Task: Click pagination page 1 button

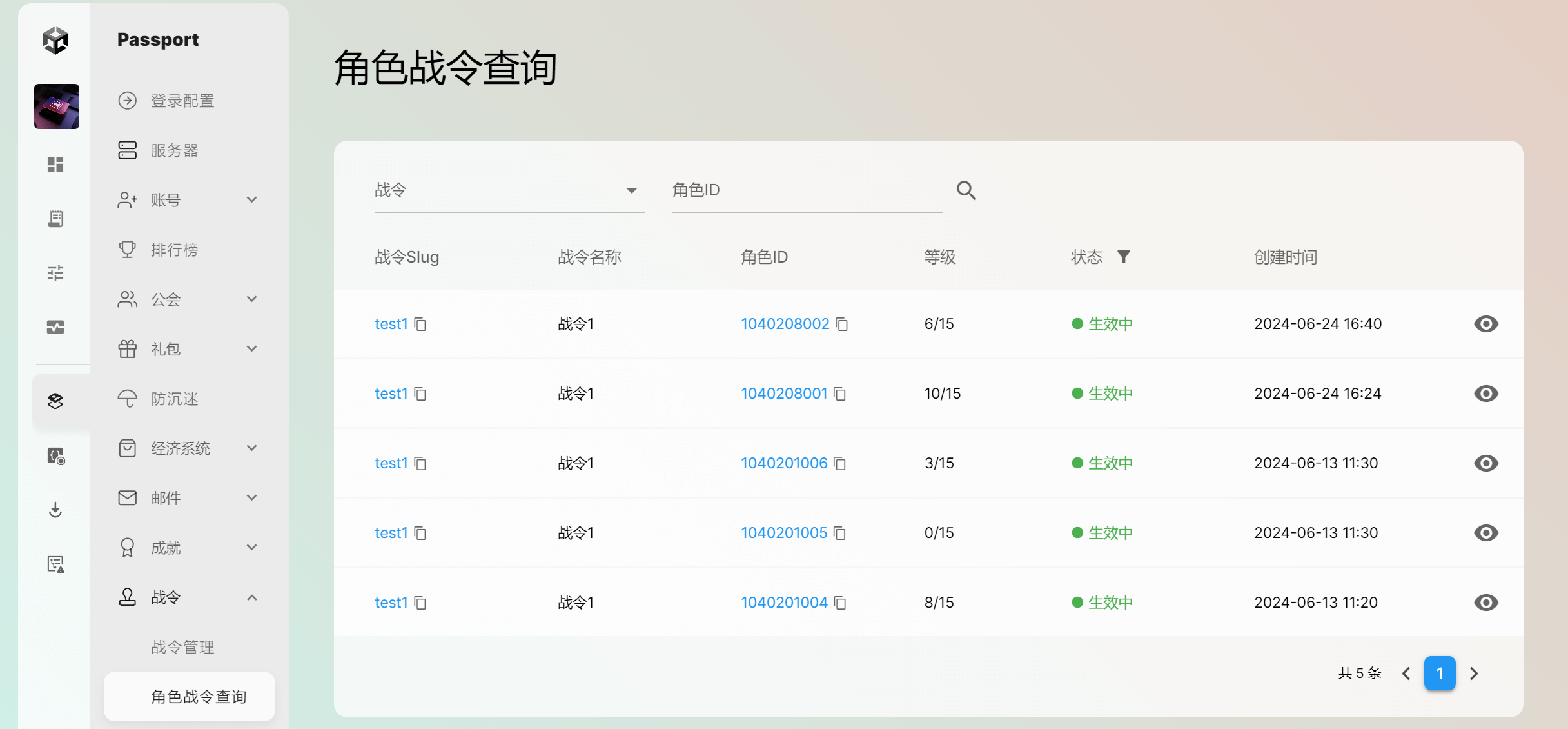Action: 1439,674
